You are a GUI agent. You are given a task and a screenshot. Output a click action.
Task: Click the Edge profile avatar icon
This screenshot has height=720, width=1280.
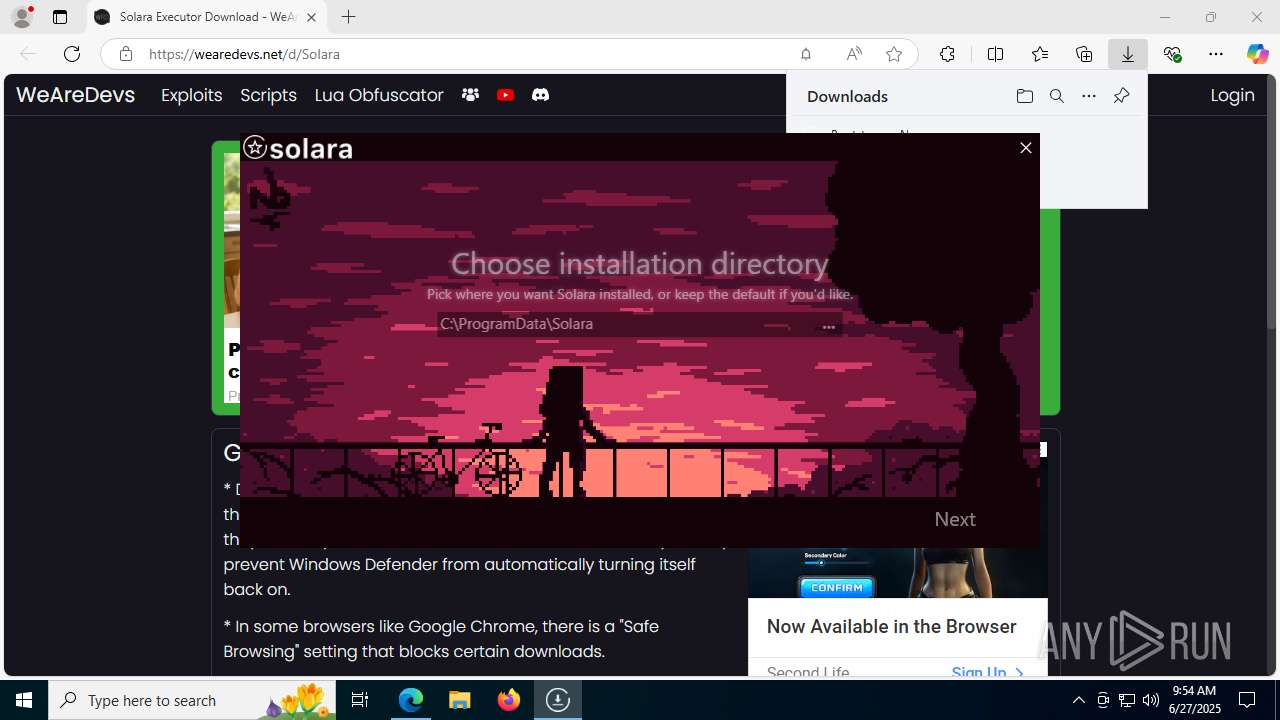(x=22, y=17)
